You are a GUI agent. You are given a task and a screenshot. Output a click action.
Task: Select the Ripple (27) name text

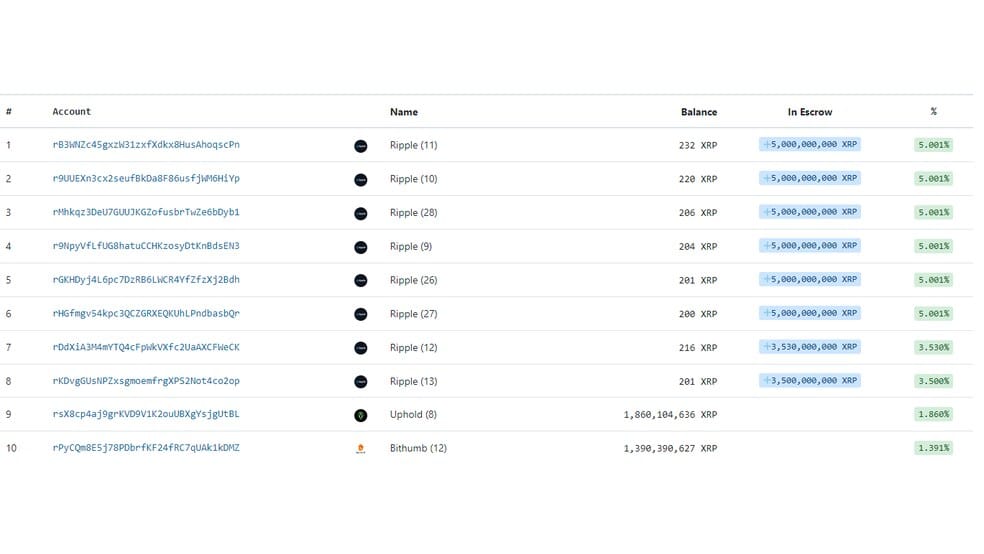click(x=414, y=314)
